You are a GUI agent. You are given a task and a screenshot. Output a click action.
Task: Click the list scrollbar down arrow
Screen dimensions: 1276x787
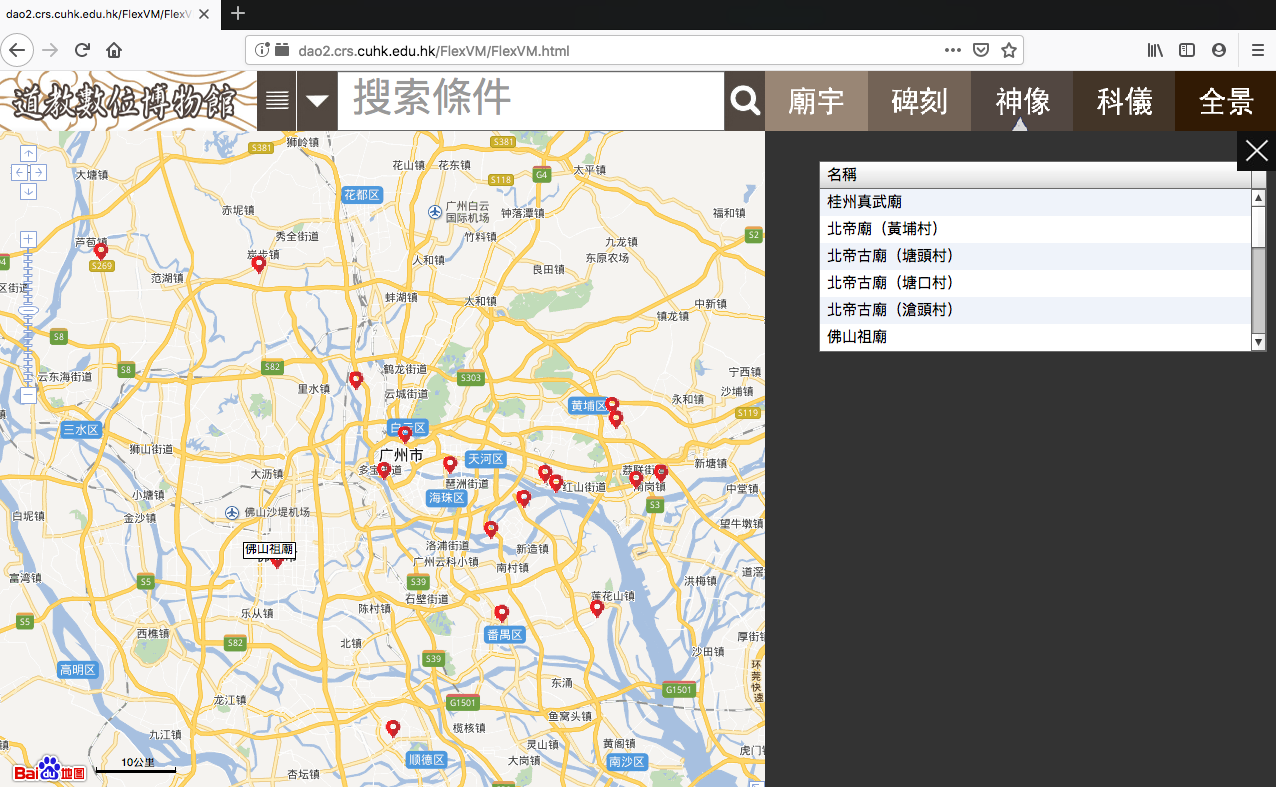pyautogui.click(x=1258, y=343)
